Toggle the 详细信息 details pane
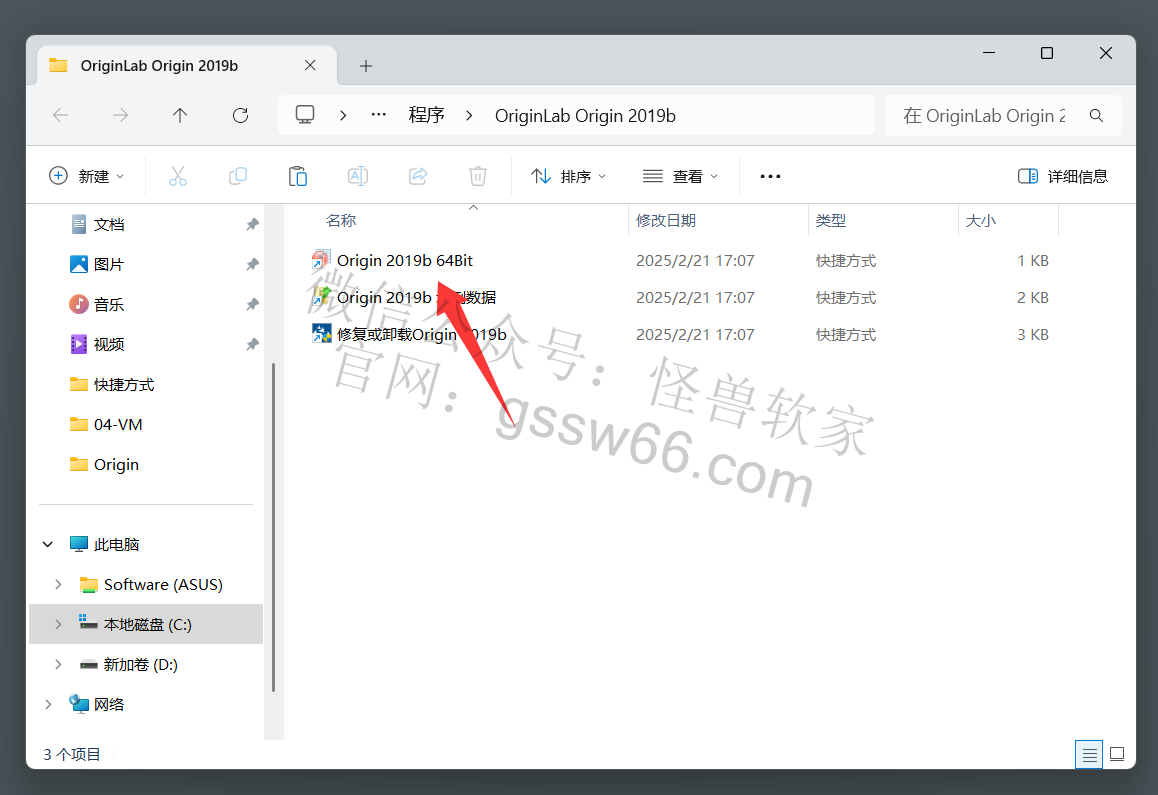 click(x=1063, y=177)
